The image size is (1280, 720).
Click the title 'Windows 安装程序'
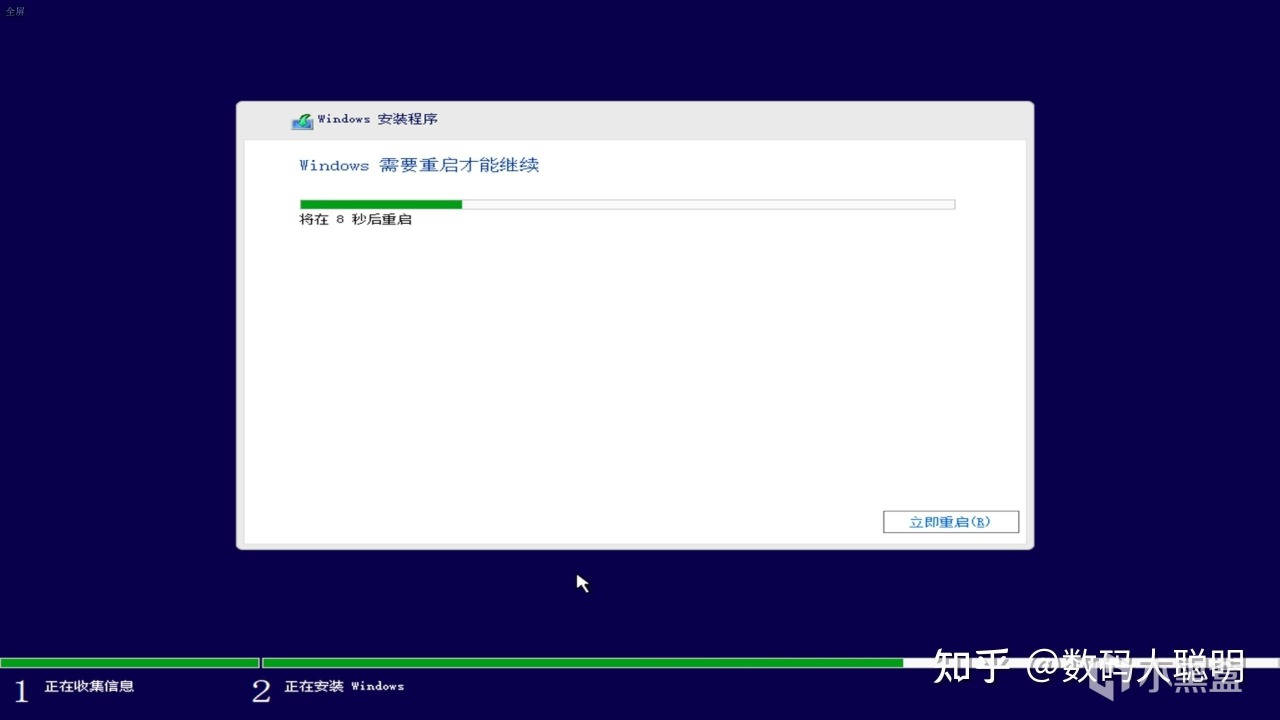(377, 119)
